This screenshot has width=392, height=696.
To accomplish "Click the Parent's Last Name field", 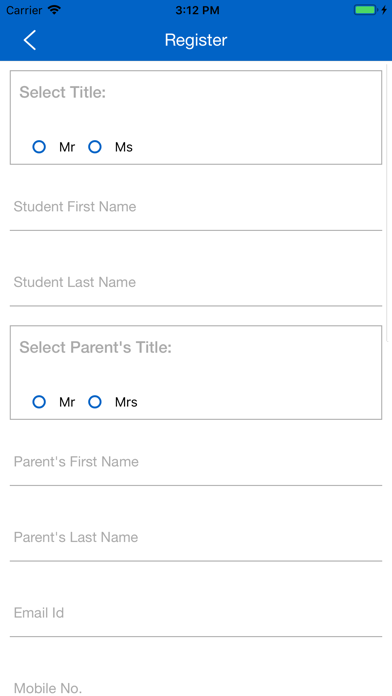I will (x=196, y=537).
